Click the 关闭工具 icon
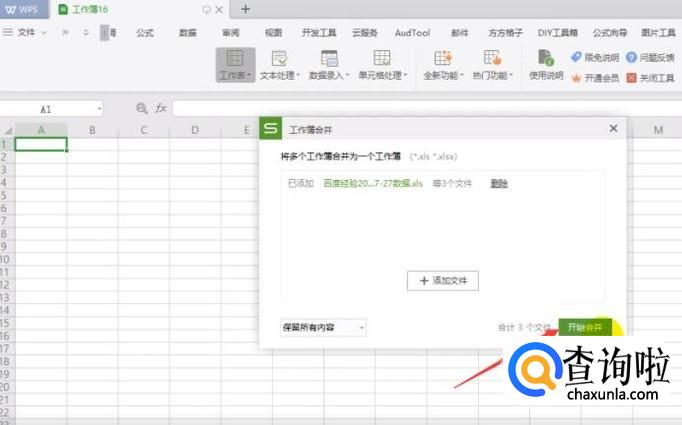 [x=631, y=78]
